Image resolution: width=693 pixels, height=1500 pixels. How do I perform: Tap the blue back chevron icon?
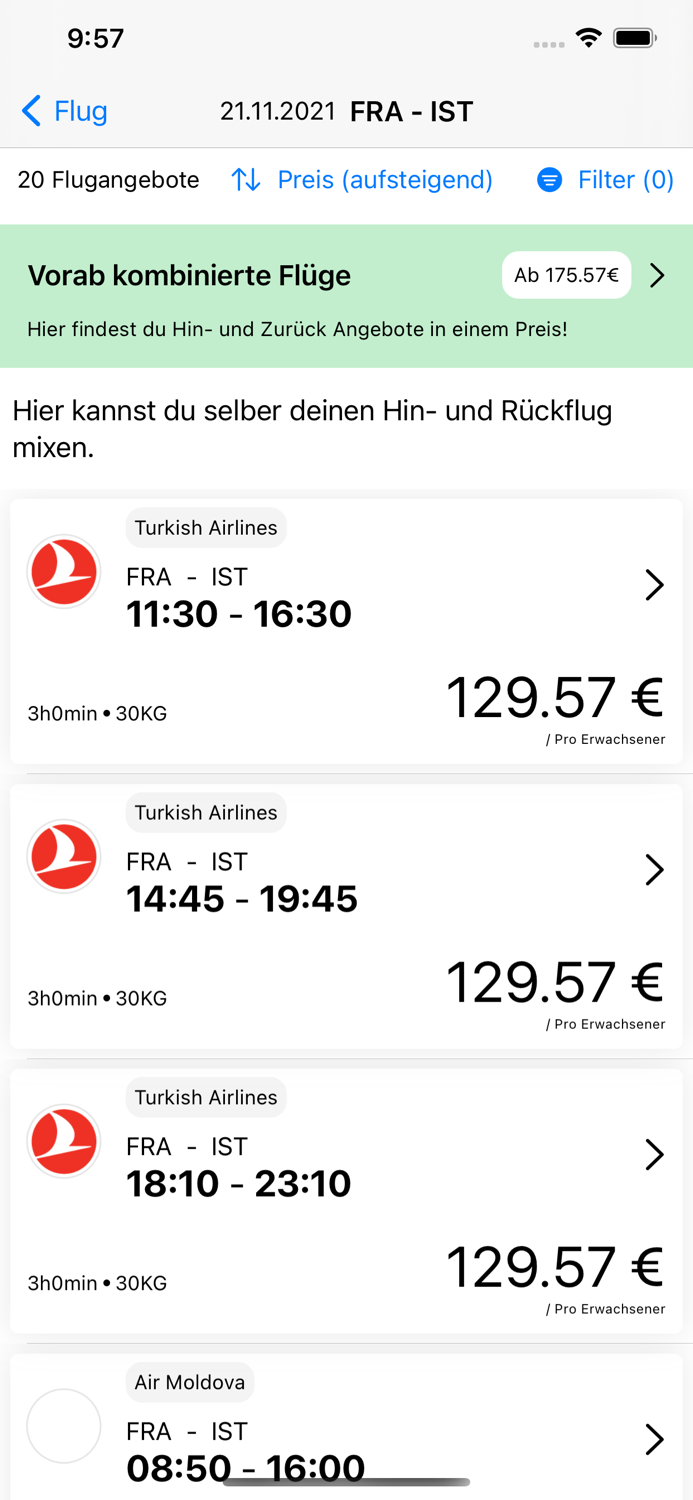(x=31, y=111)
